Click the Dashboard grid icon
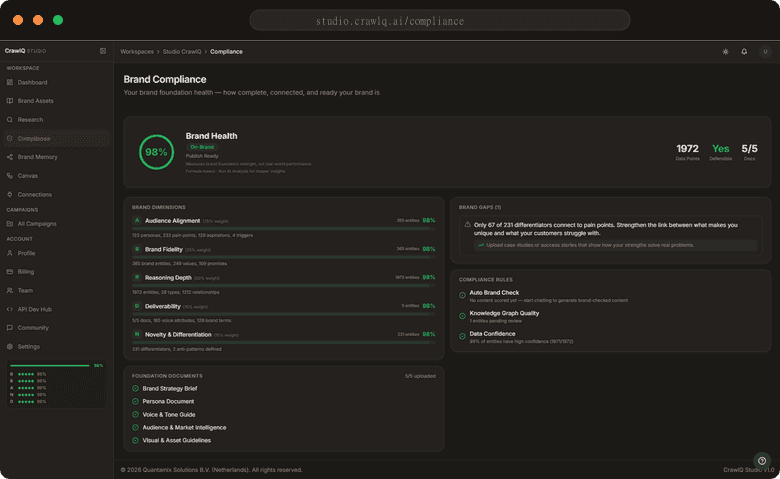Viewport: 780px width, 479px height. tap(10, 82)
